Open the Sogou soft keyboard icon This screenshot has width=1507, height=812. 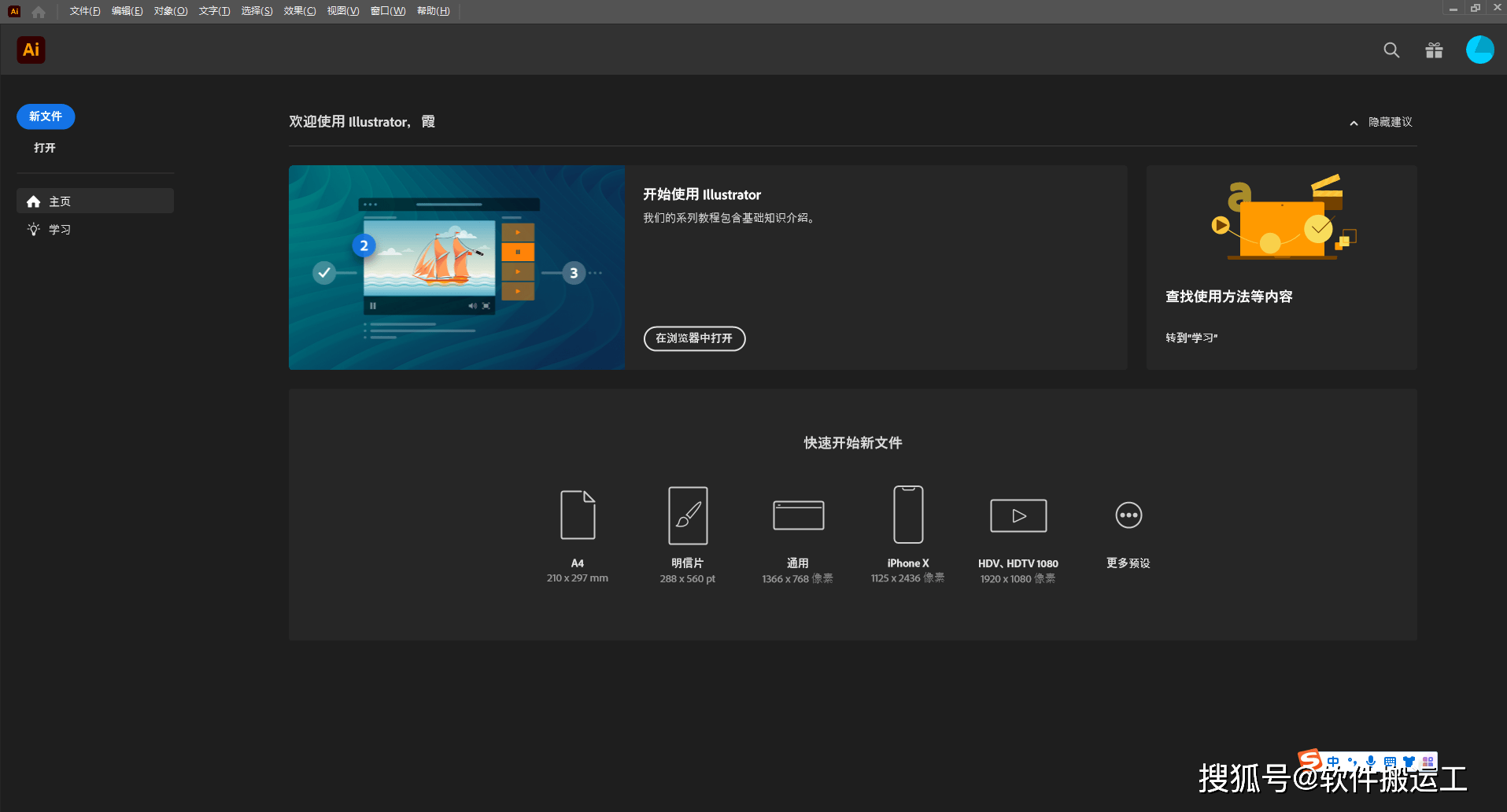click(x=1390, y=762)
